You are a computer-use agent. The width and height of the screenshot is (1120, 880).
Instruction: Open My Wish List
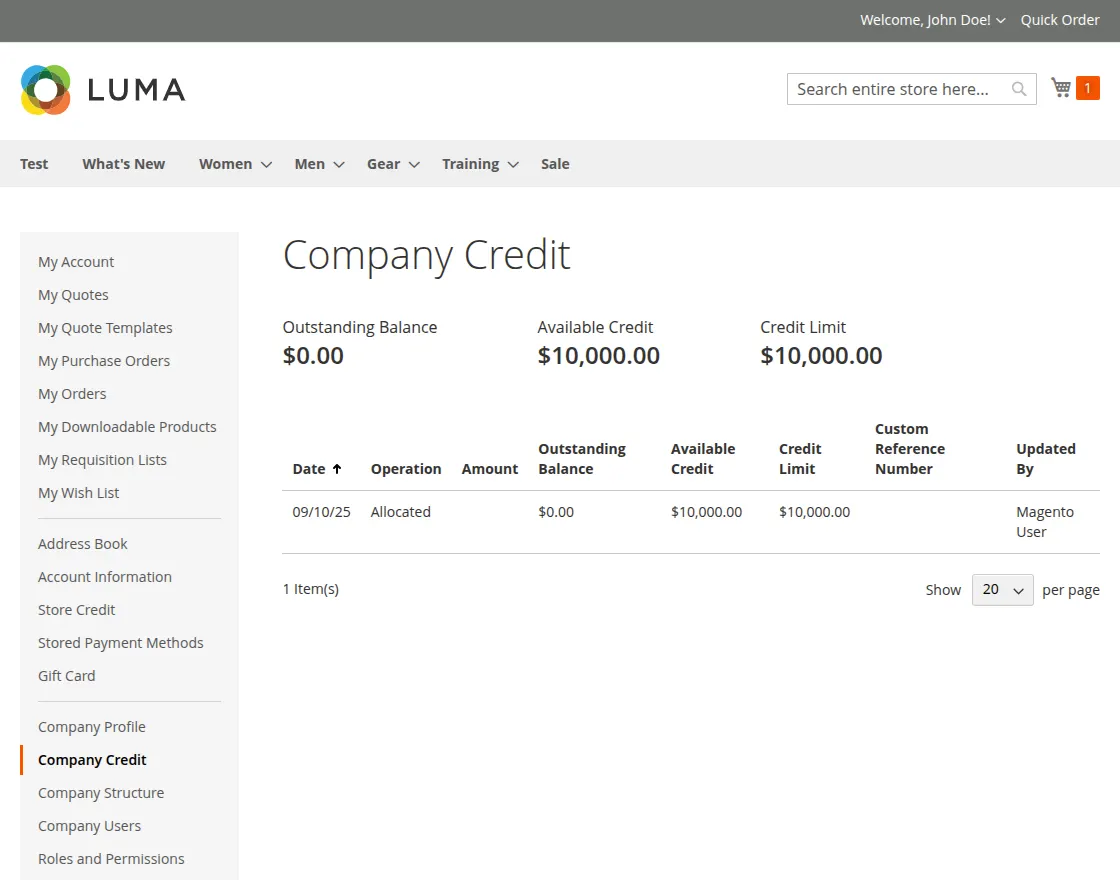[79, 493]
